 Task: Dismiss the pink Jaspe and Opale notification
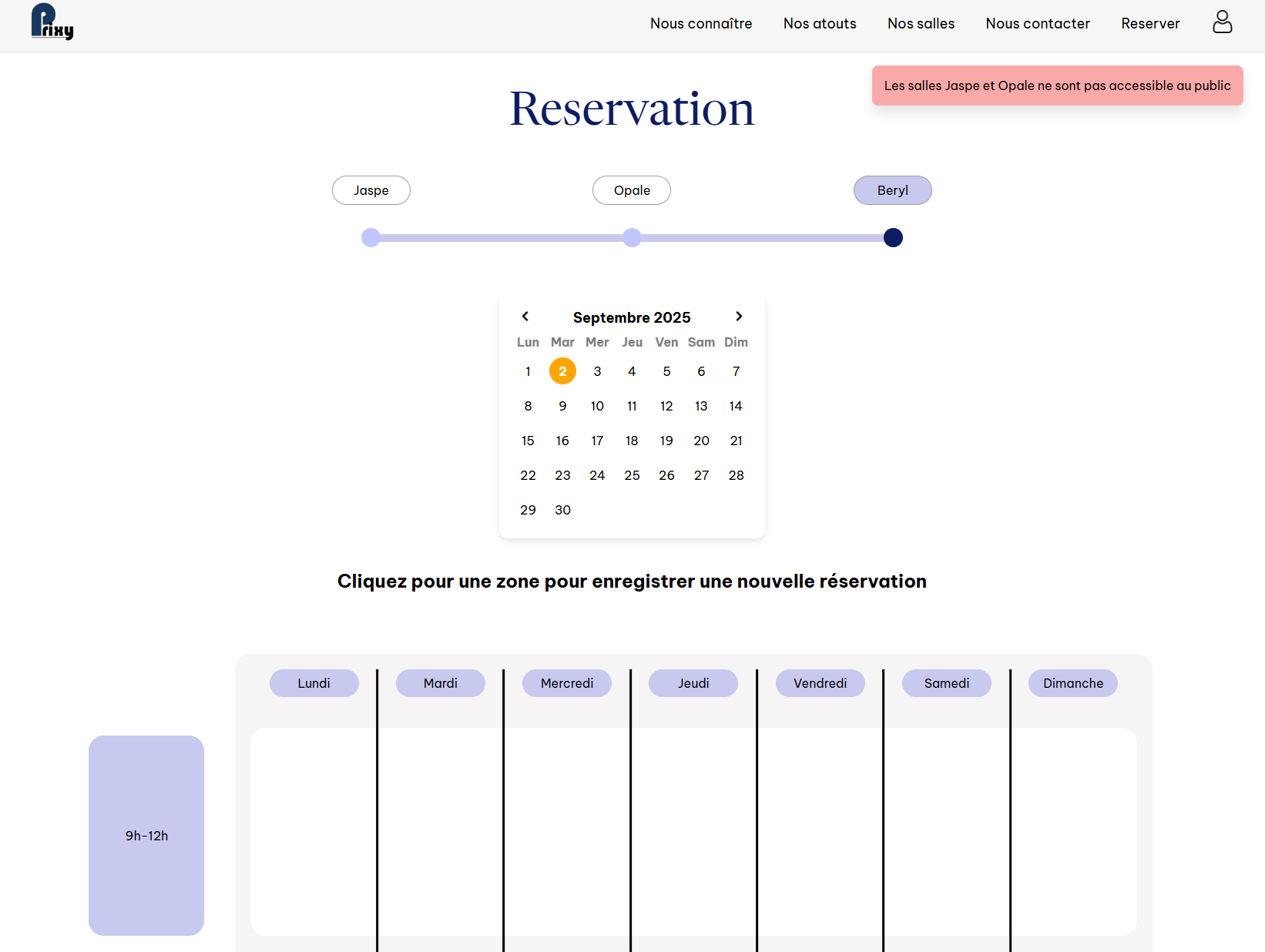click(1057, 85)
